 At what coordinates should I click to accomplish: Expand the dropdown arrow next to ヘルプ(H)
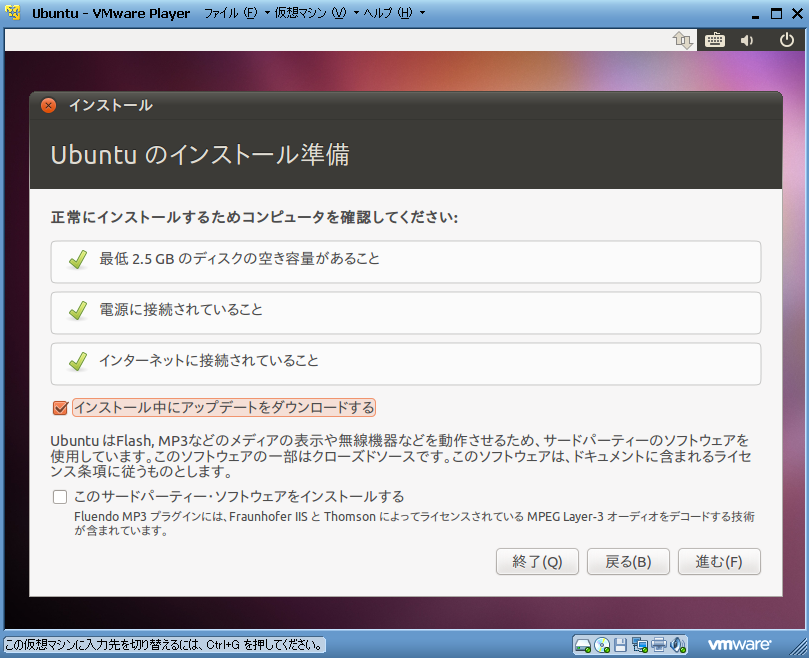point(423,13)
